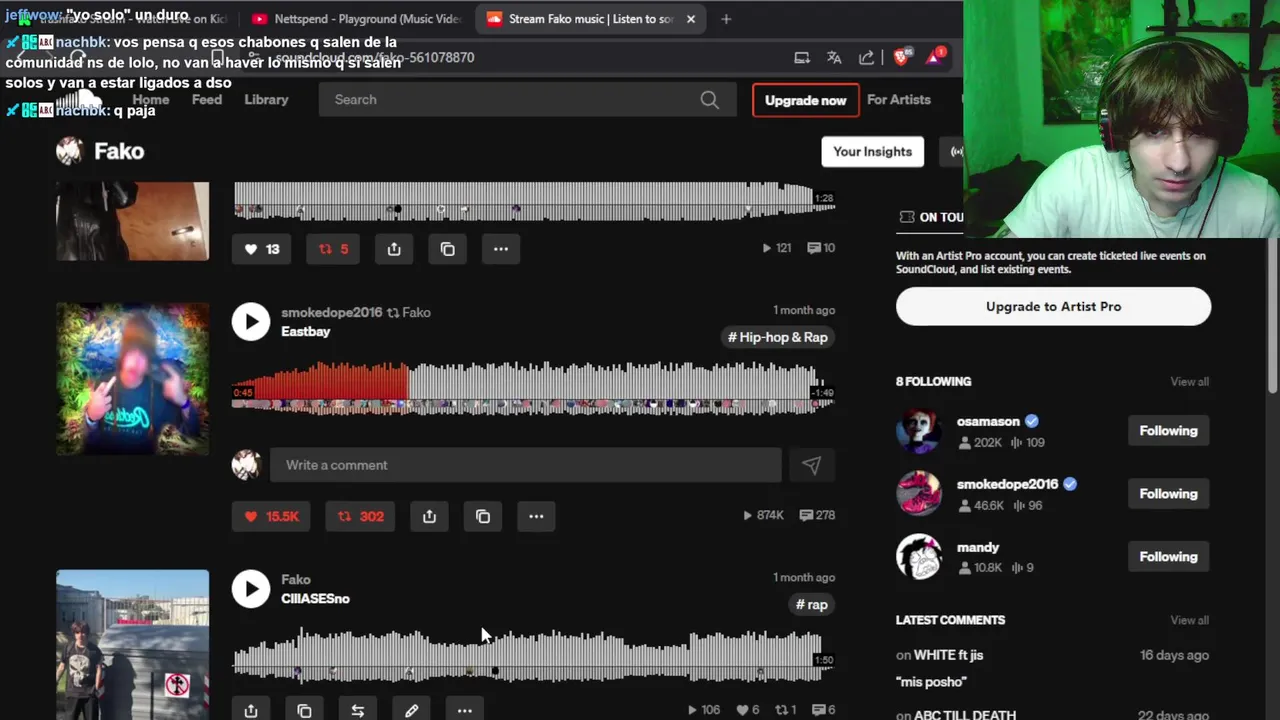
Task: Open comments count 10 on top track
Action: (821, 248)
